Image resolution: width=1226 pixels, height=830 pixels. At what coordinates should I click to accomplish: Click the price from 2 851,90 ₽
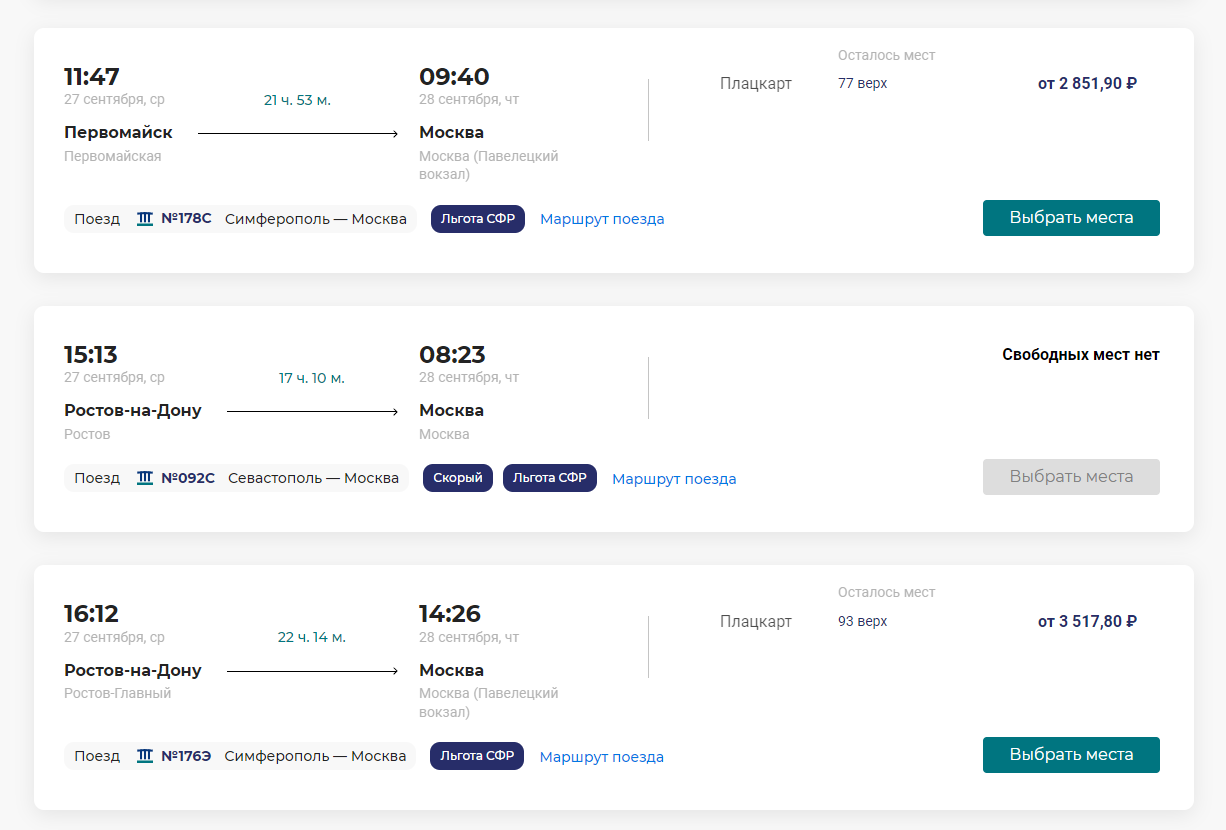point(1087,84)
